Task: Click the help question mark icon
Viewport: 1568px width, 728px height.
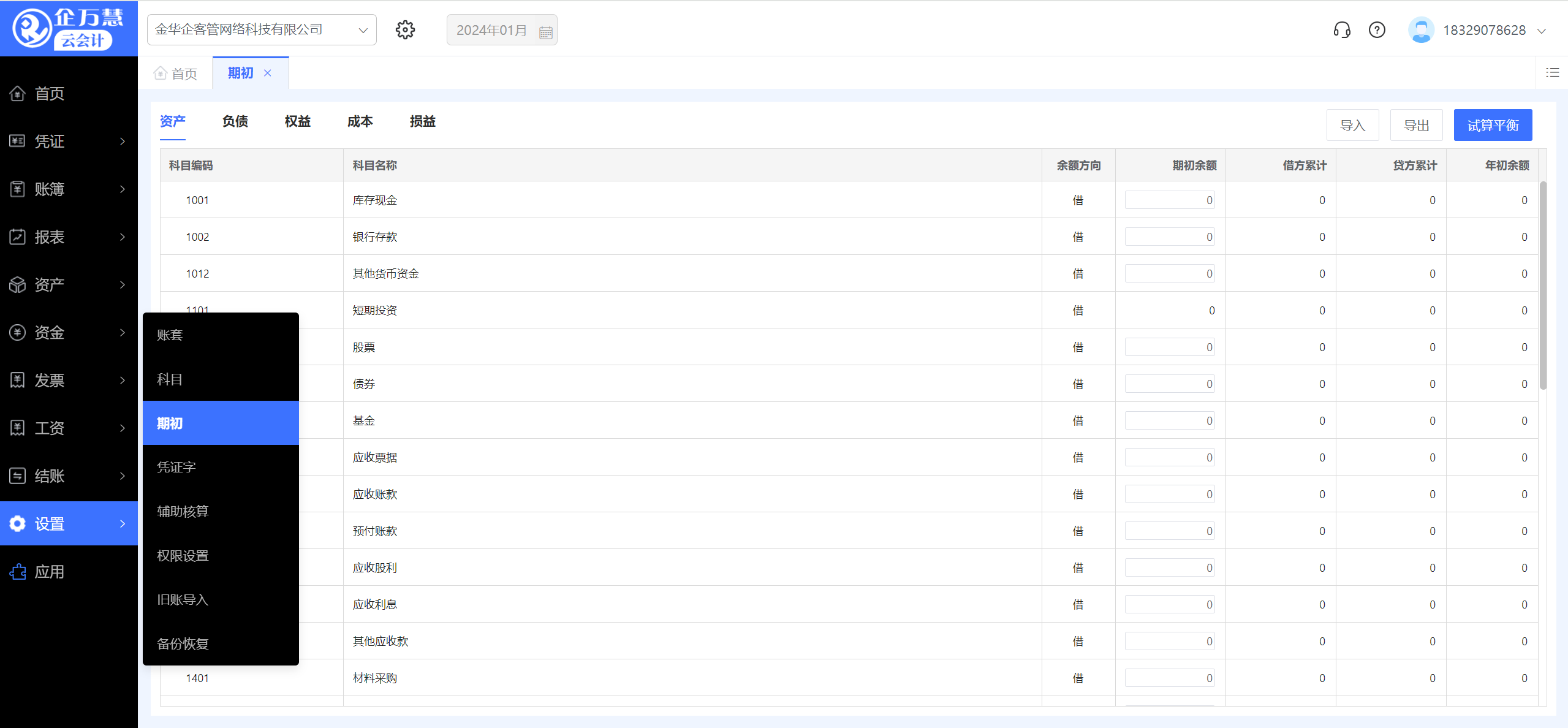Action: 1377,29
